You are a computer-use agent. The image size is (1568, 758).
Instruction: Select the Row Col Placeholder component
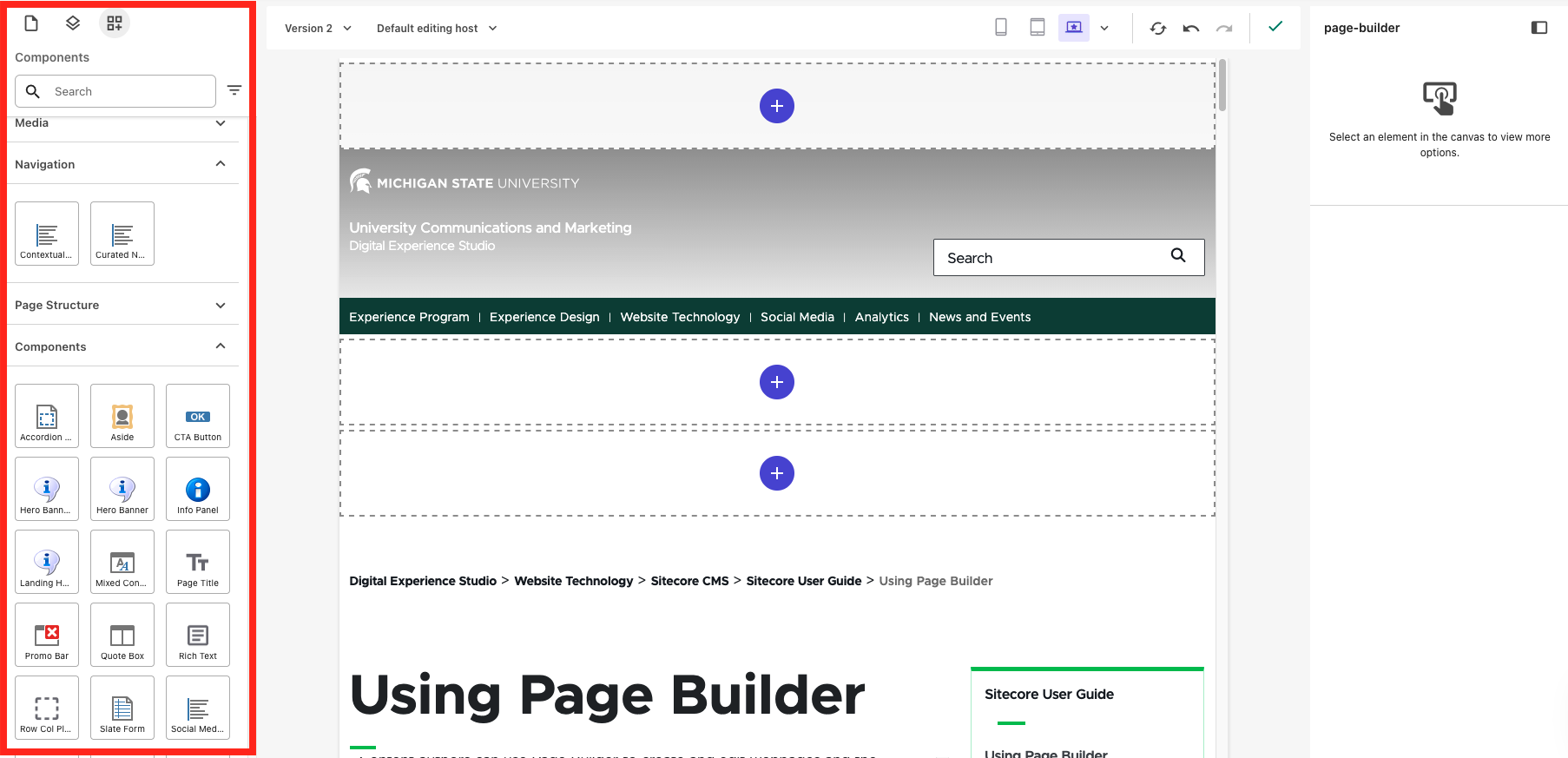click(47, 708)
